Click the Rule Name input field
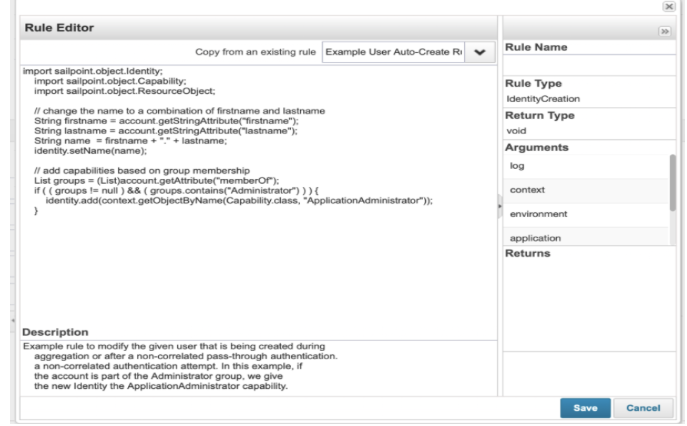The height and width of the screenshot is (426, 687). (x=589, y=65)
